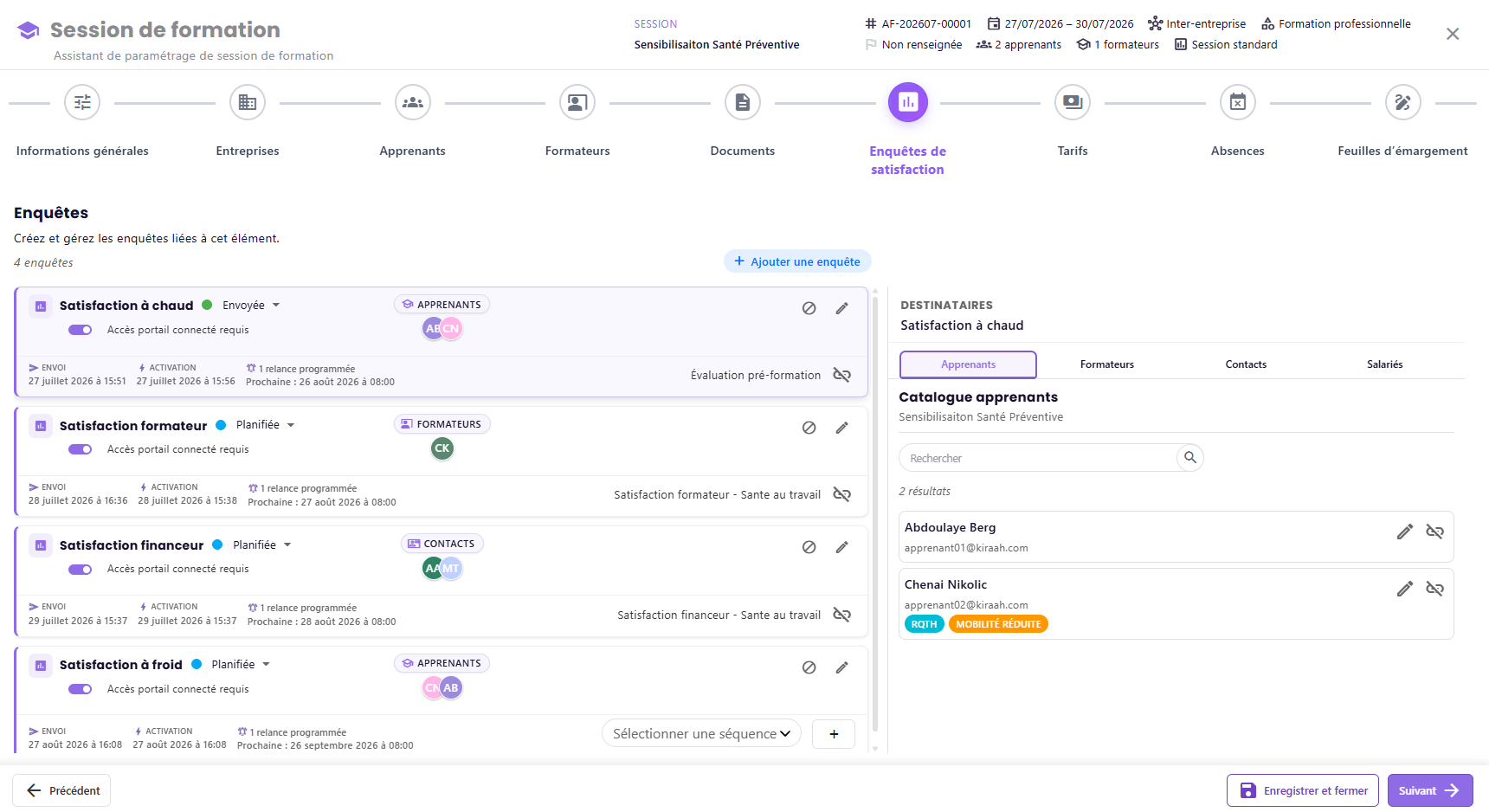Unlink Abdoulaye Berg from recipients
This screenshot has width=1489, height=812.
click(x=1434, y=532)
